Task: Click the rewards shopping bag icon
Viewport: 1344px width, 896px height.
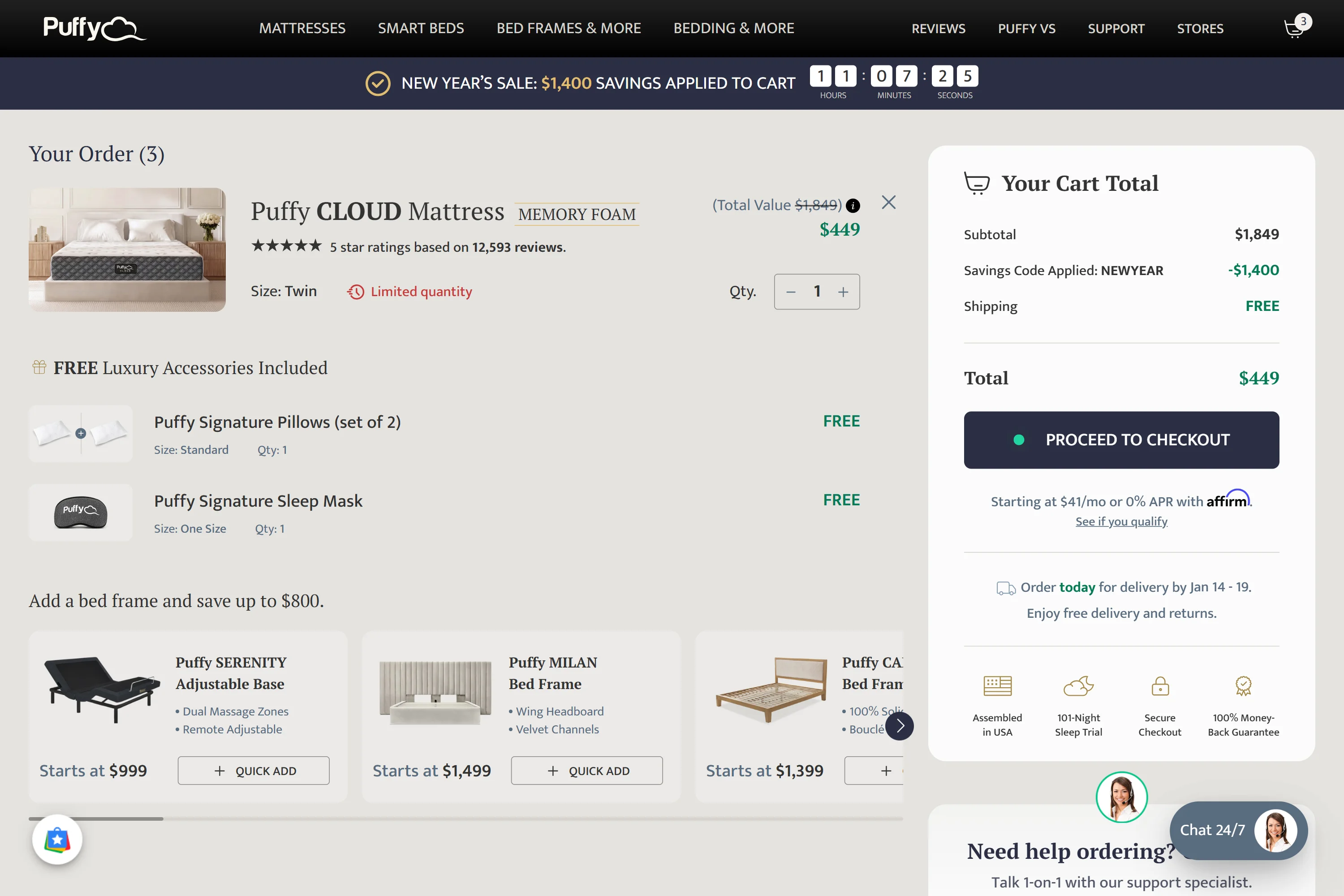Action: pos(57,840)
